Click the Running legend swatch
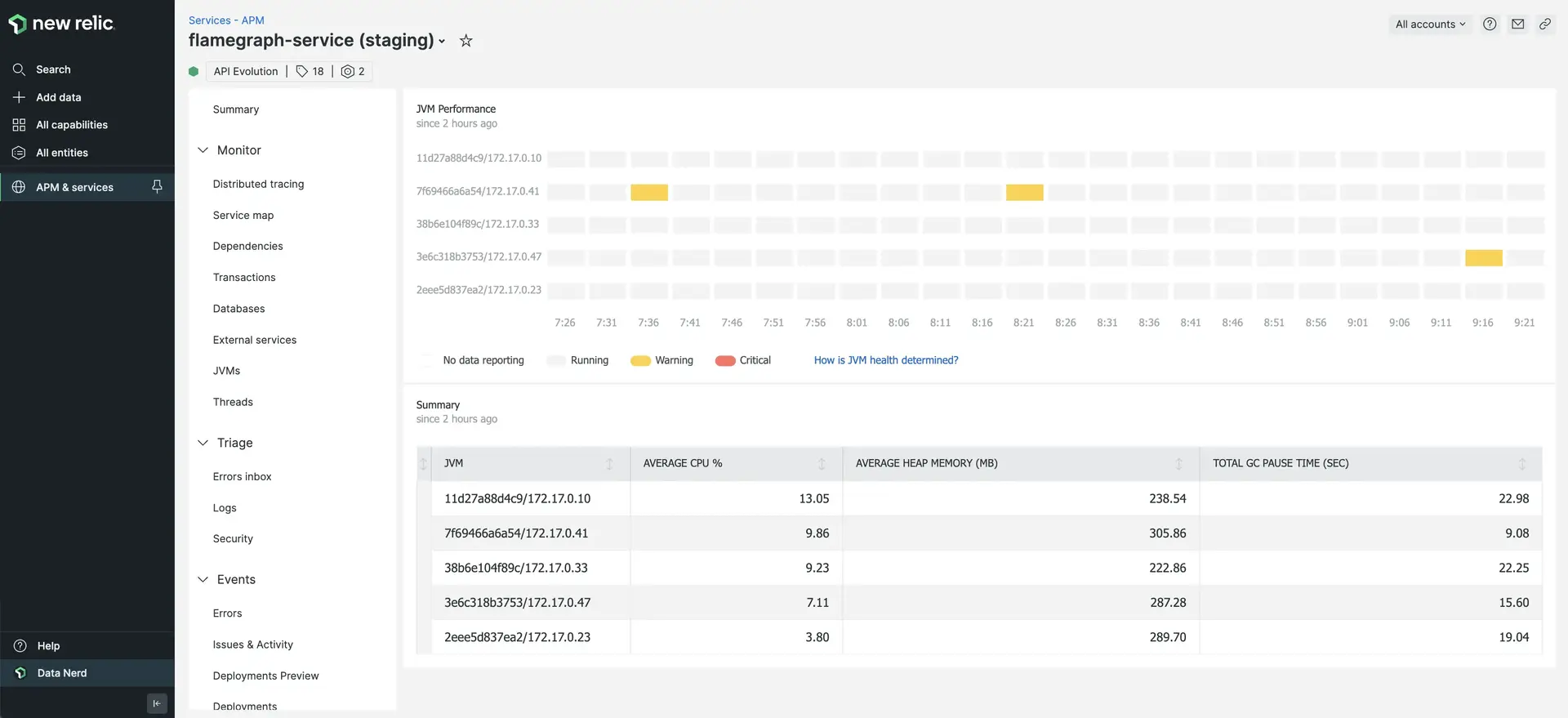1568x718 pixels. pos(556,361)
